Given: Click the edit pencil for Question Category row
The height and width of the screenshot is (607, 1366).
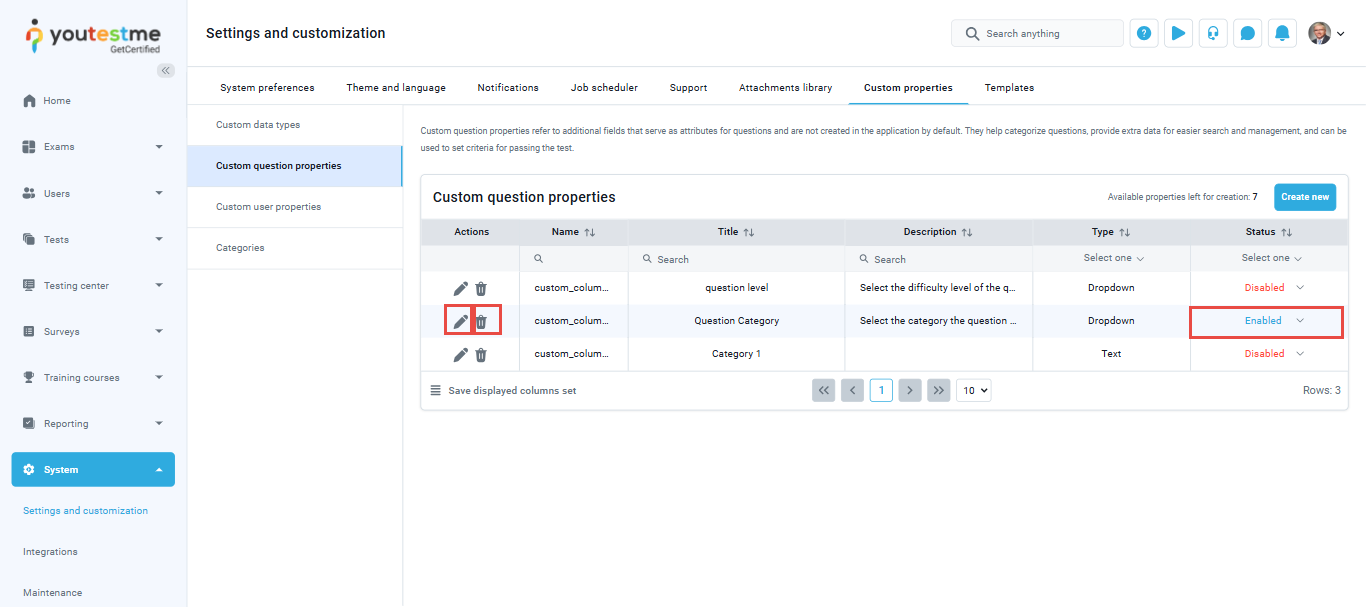Looking at the screenshot, I should point(460,321).
